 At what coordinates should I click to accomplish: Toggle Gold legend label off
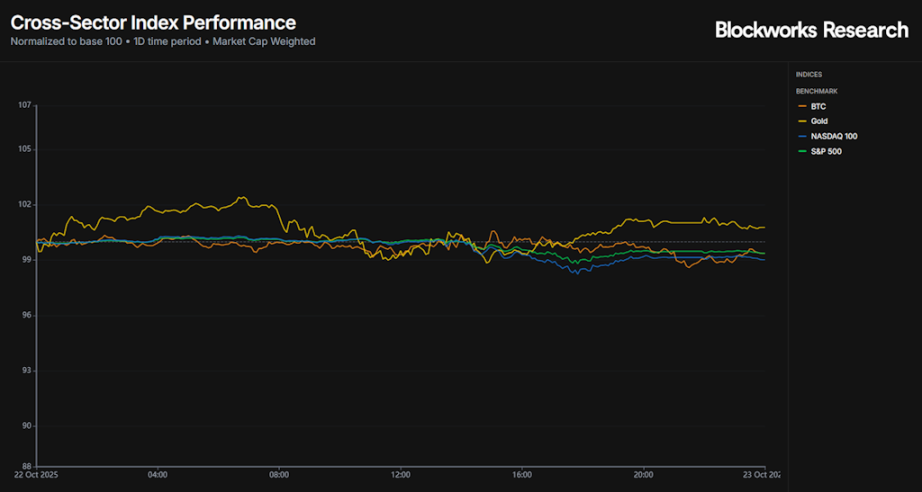820,121
